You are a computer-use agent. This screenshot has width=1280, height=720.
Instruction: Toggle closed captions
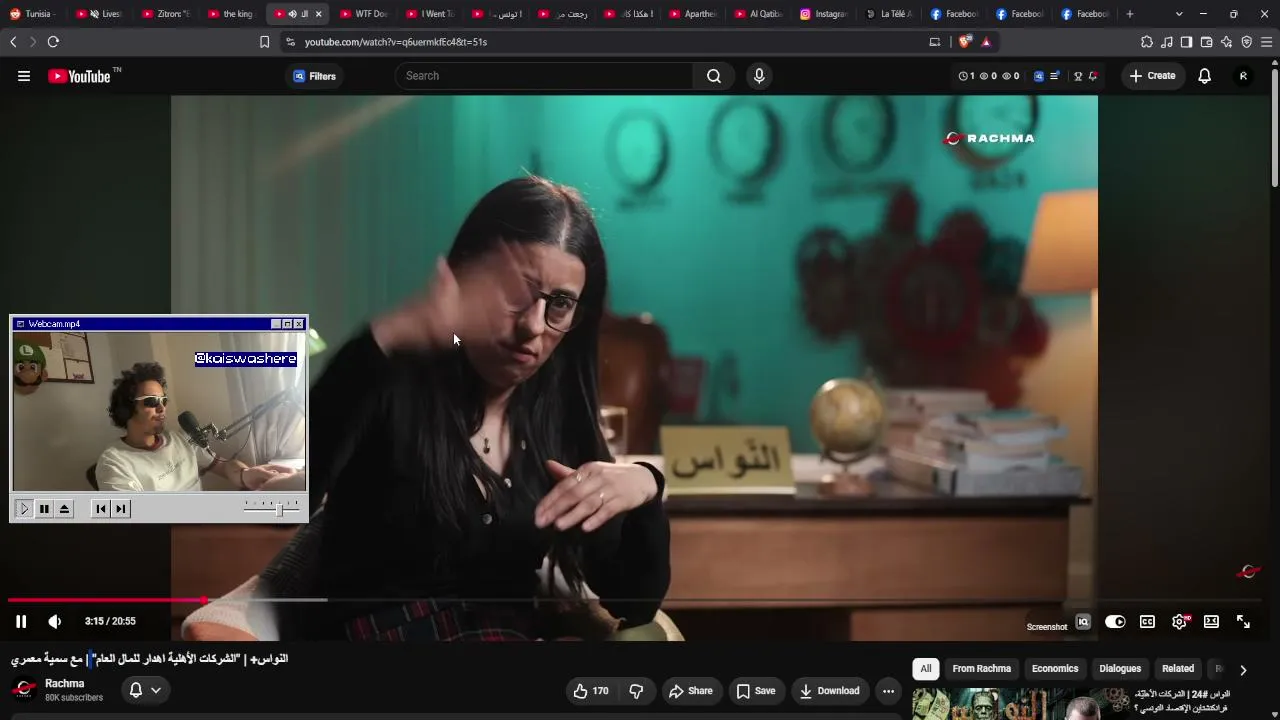(x=1147, y=621)
